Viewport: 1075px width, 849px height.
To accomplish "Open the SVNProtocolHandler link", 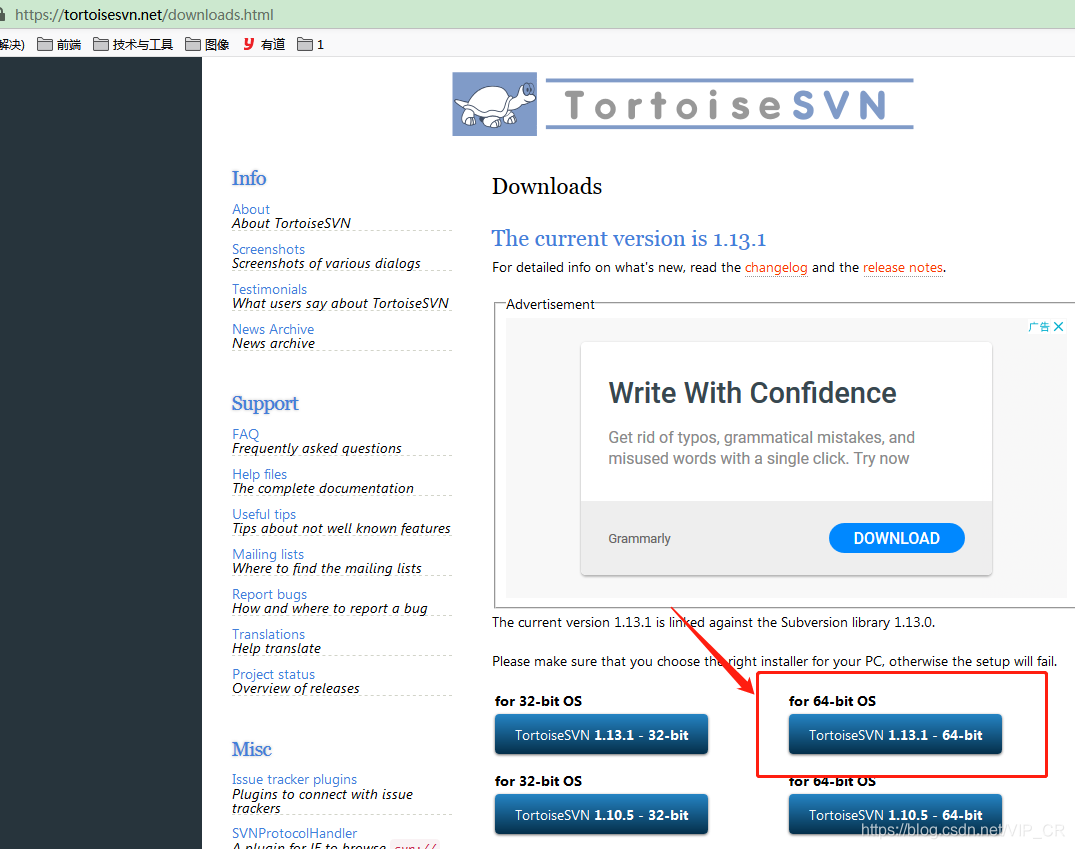I will click(294, 833).
